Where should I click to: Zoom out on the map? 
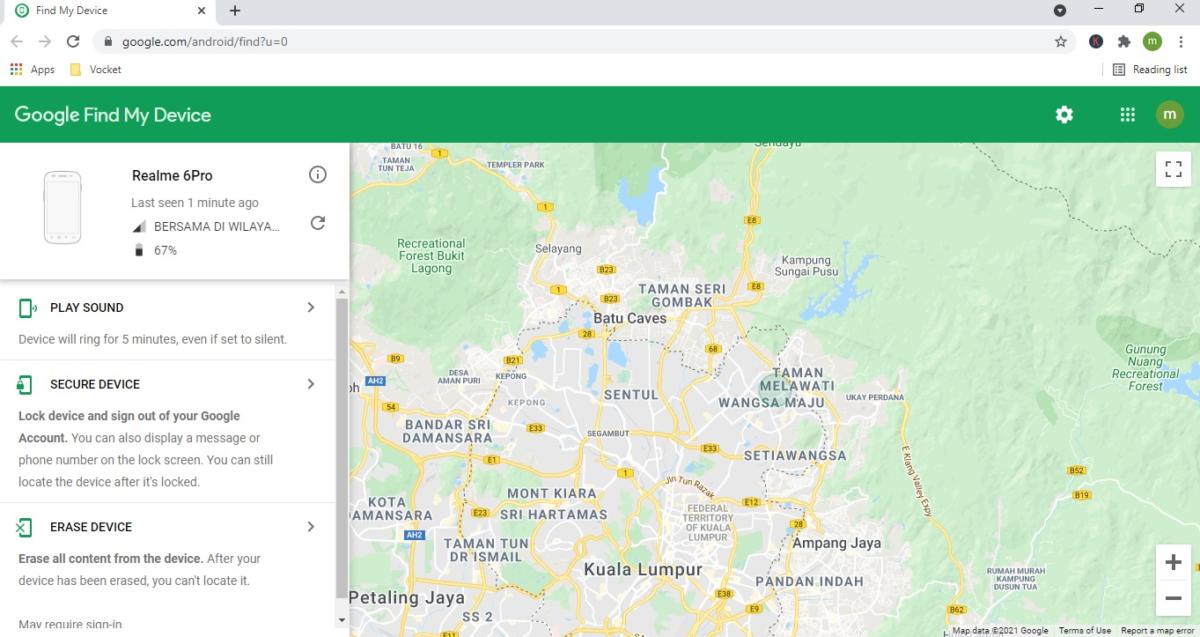1173,598
